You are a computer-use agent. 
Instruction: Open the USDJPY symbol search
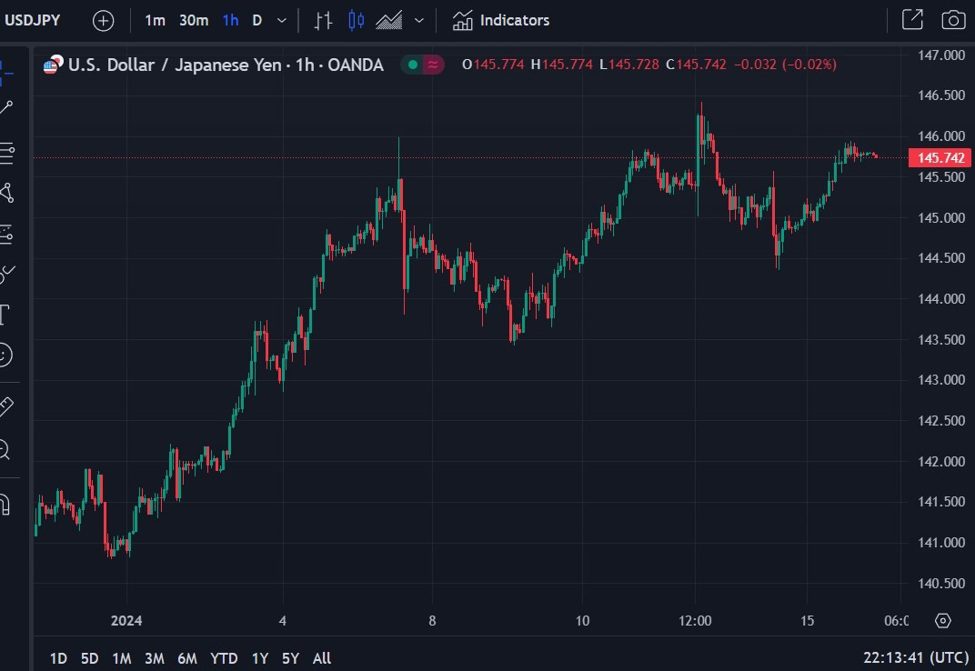(x=33, y=20)
